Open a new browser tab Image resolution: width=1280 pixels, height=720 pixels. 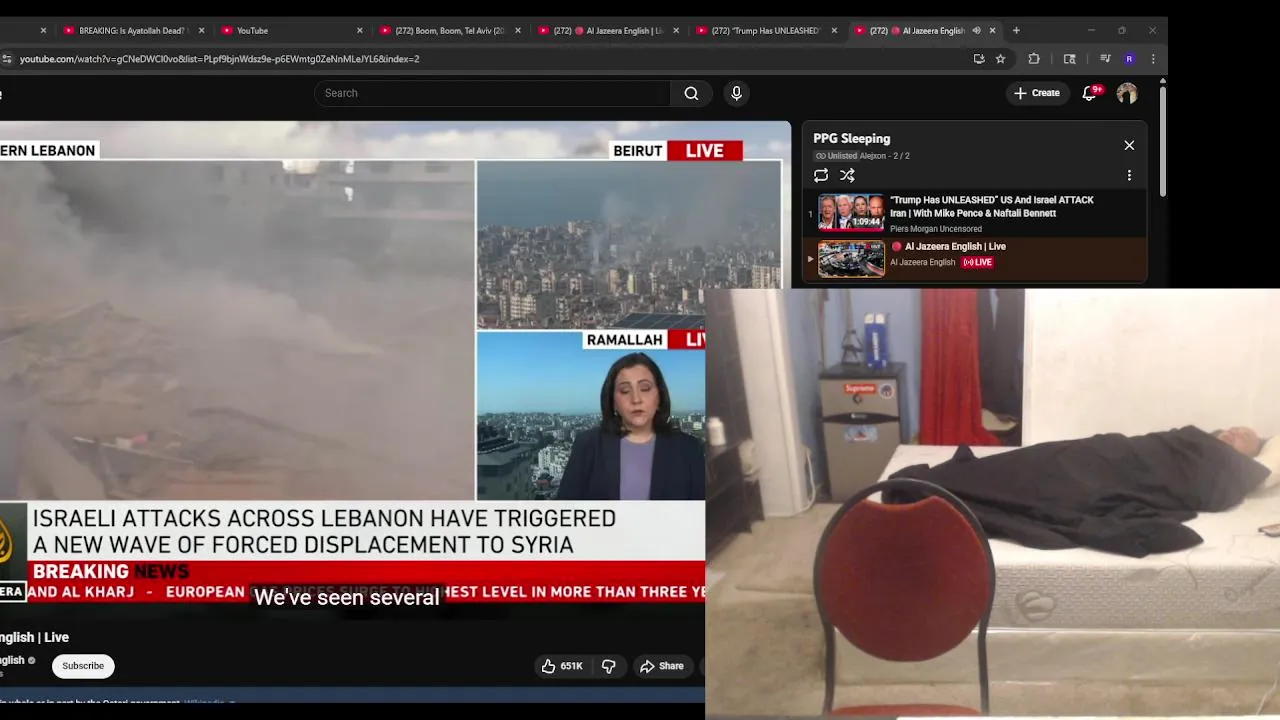click(1016, 30)
